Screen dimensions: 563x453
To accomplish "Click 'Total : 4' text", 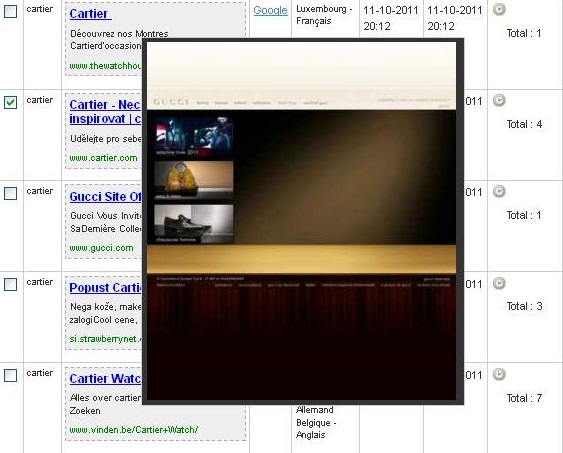I will click(524, 124).
